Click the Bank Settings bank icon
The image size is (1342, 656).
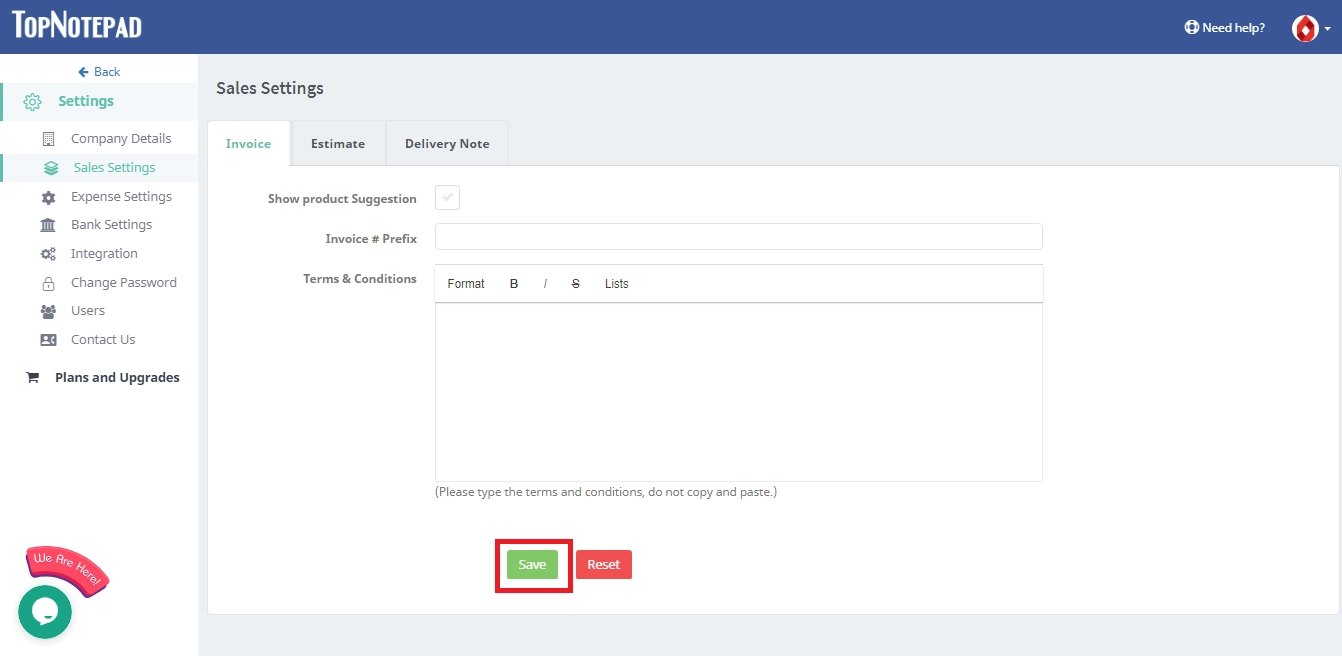pyautogui.click(x=48, y=225)
